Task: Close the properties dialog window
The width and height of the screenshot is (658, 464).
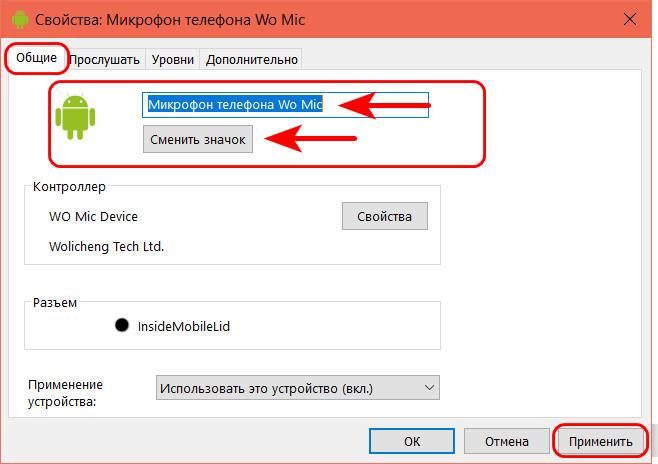Action: tap(630, 19)
